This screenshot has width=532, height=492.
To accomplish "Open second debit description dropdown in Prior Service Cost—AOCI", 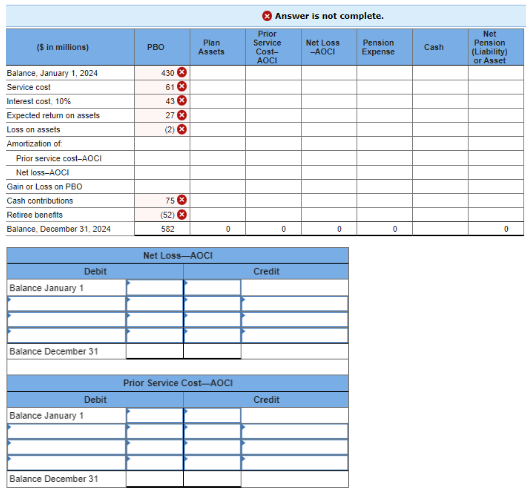I will [66, 447].
